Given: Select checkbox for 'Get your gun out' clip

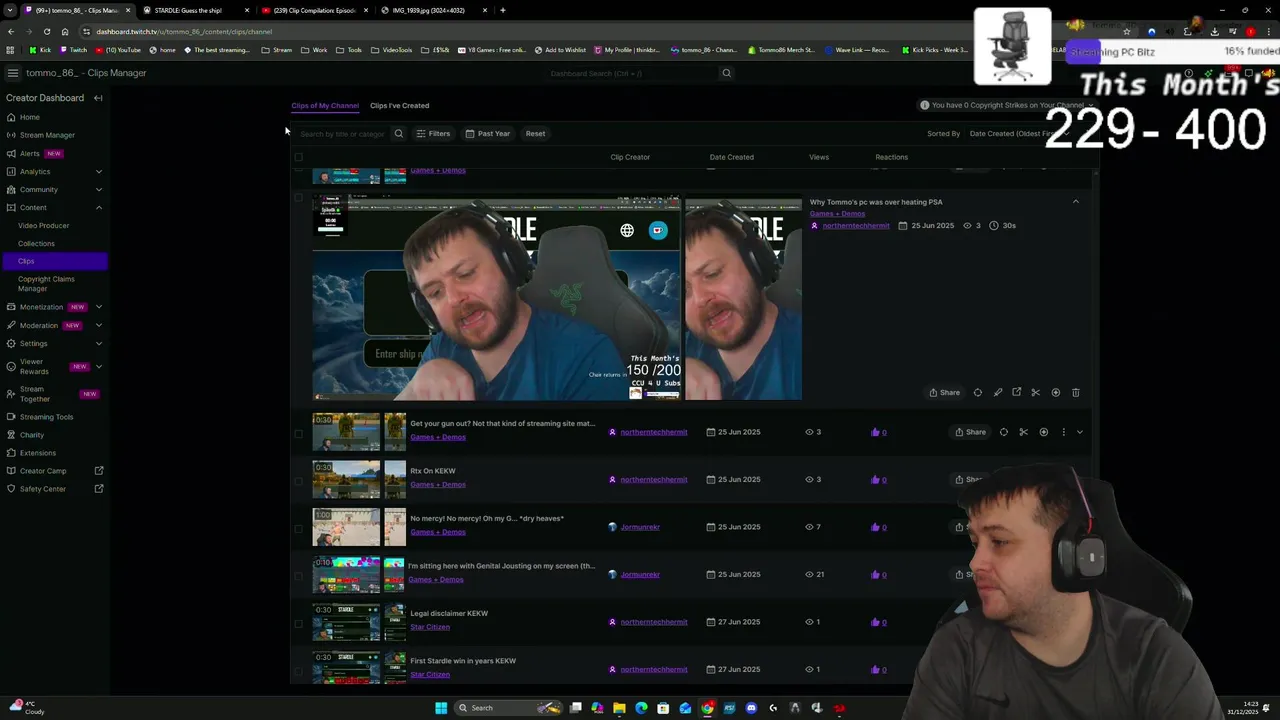Looking at the screenshot, I should pyautogui.click(x=298, y=433).
